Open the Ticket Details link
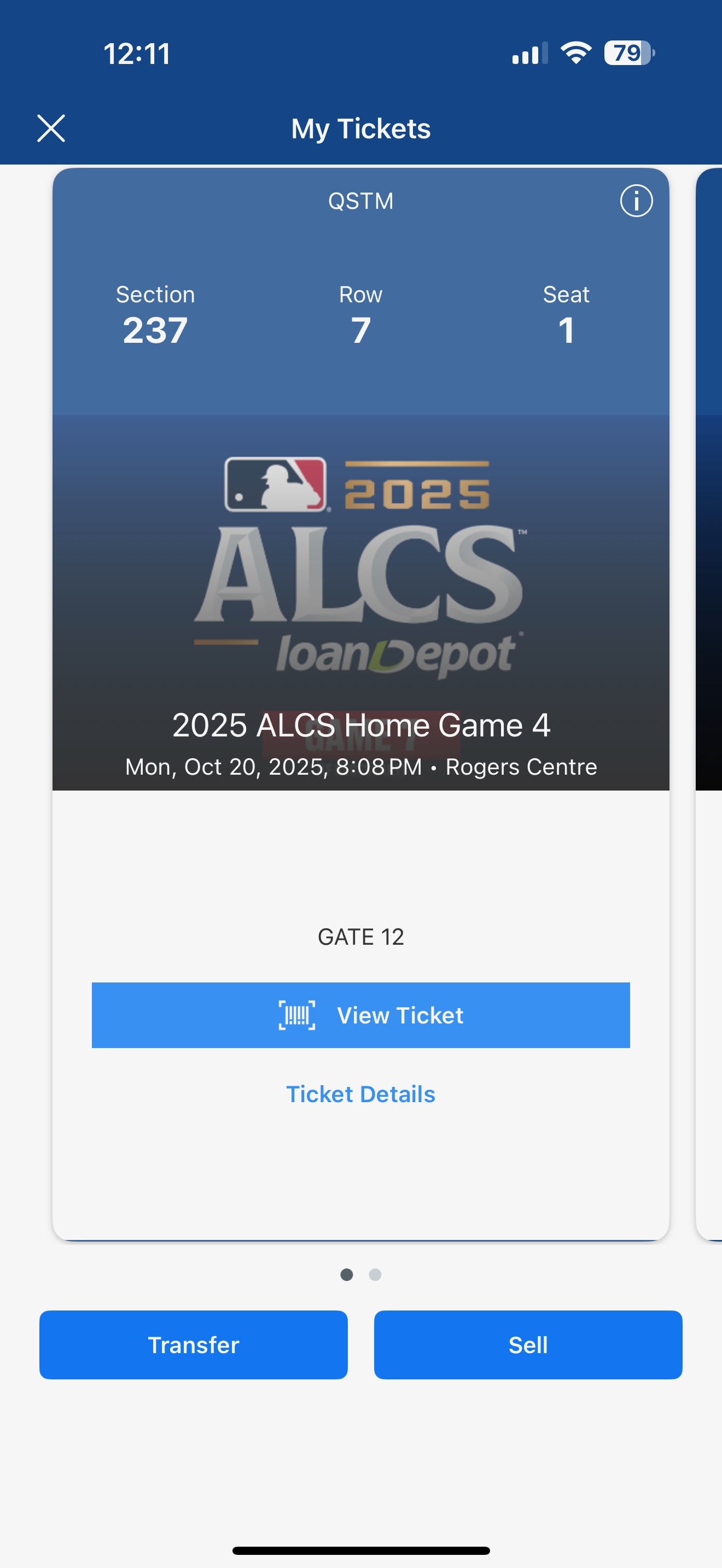 [361, 1094]
